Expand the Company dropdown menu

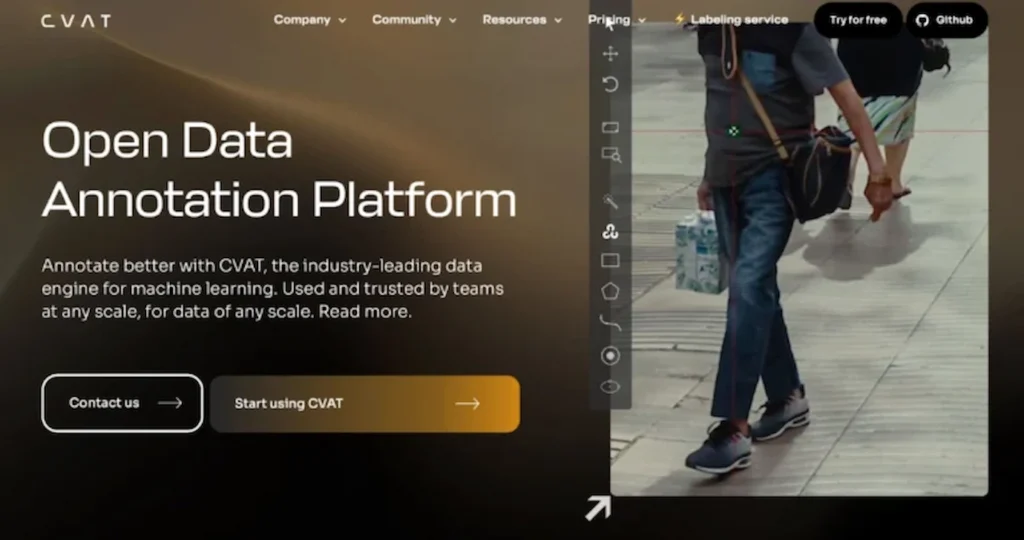coord(310,20)
